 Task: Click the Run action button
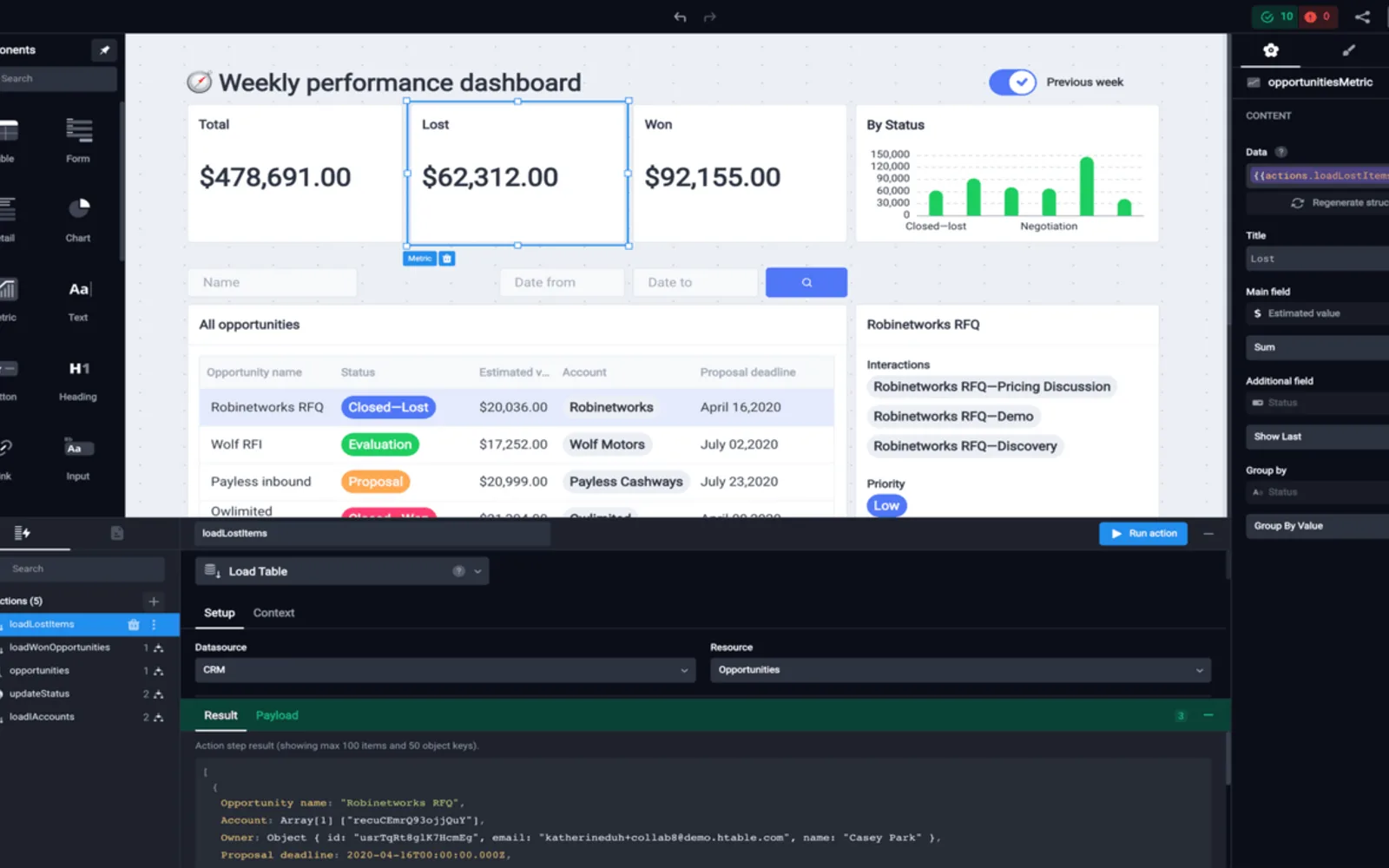[x=1143, y=534]
